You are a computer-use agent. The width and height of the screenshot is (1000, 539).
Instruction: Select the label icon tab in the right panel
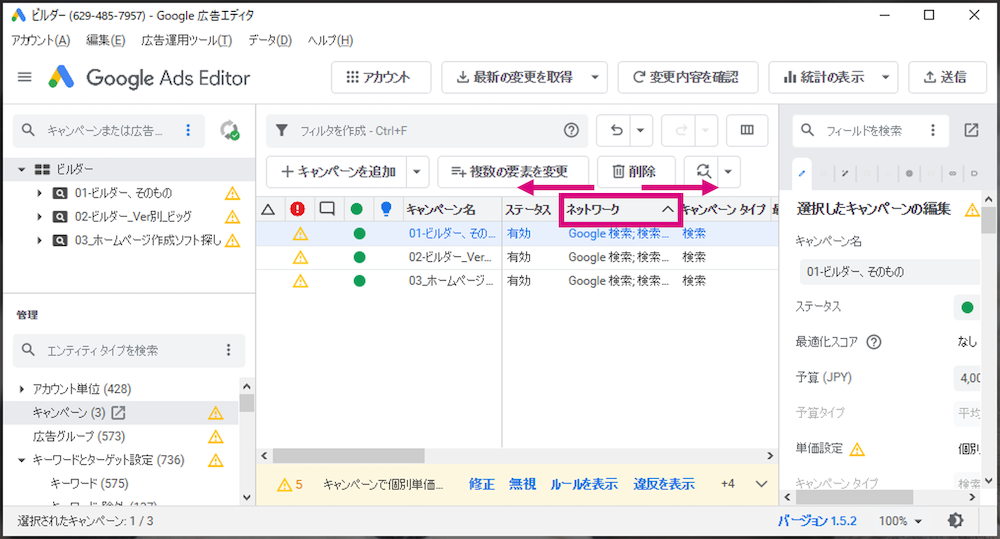[974, 174]
